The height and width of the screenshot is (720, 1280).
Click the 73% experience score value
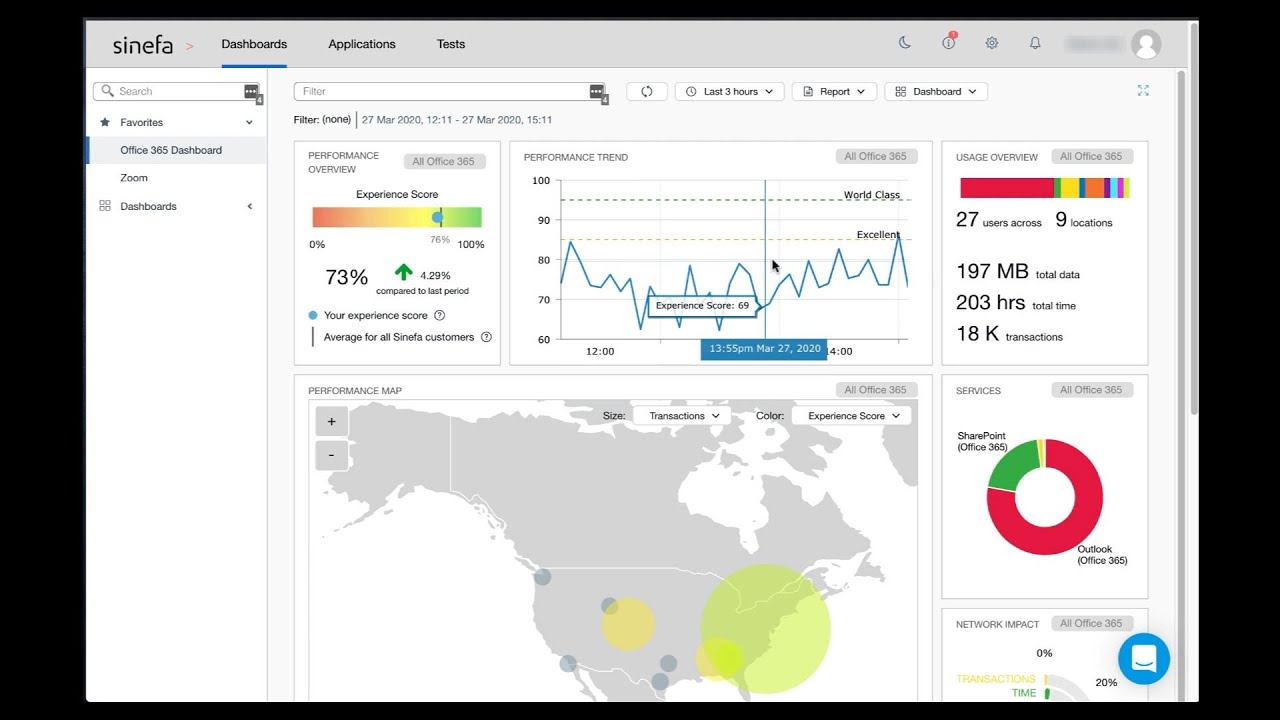[347, 277]
